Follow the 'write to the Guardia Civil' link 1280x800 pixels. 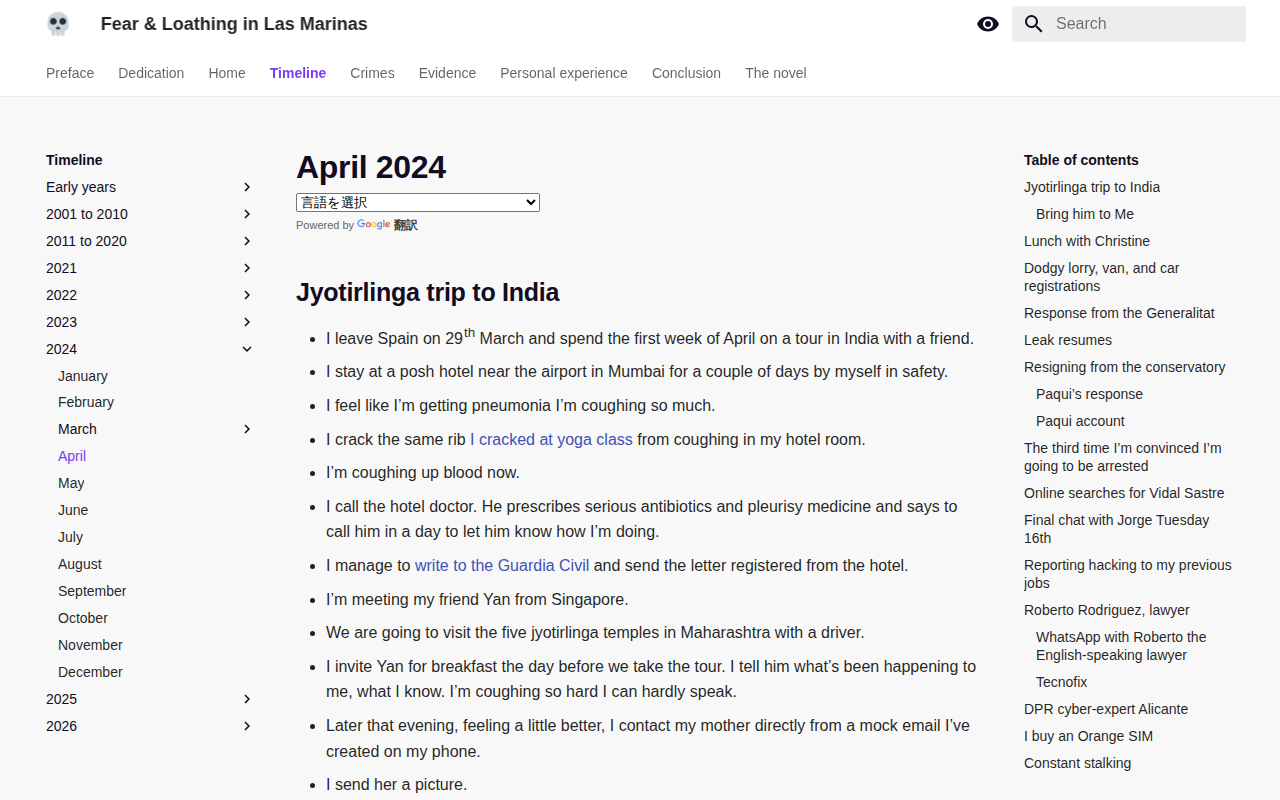(x=502, y=565)
